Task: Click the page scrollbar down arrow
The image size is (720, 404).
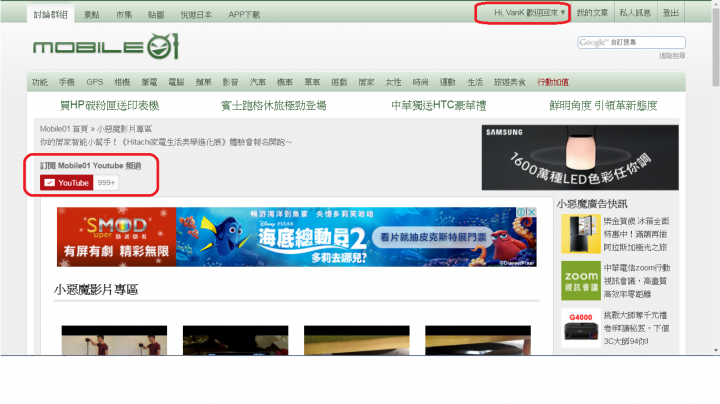Action: [716, 350]
